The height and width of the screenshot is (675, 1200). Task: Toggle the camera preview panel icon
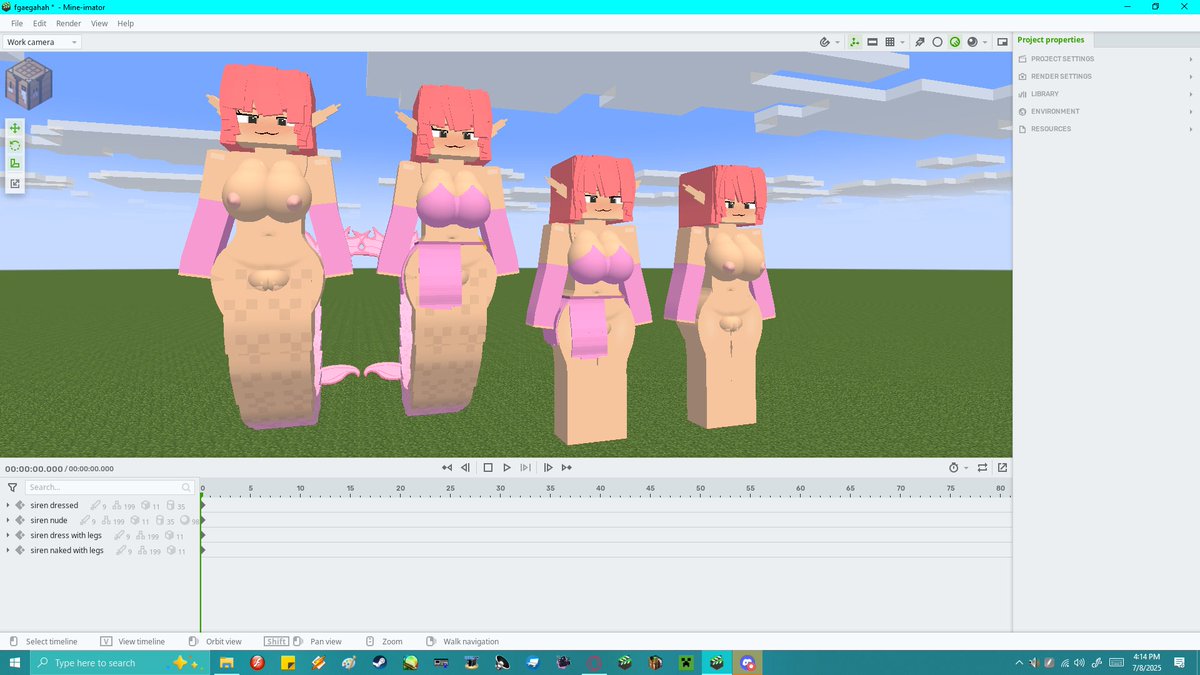1001,42
